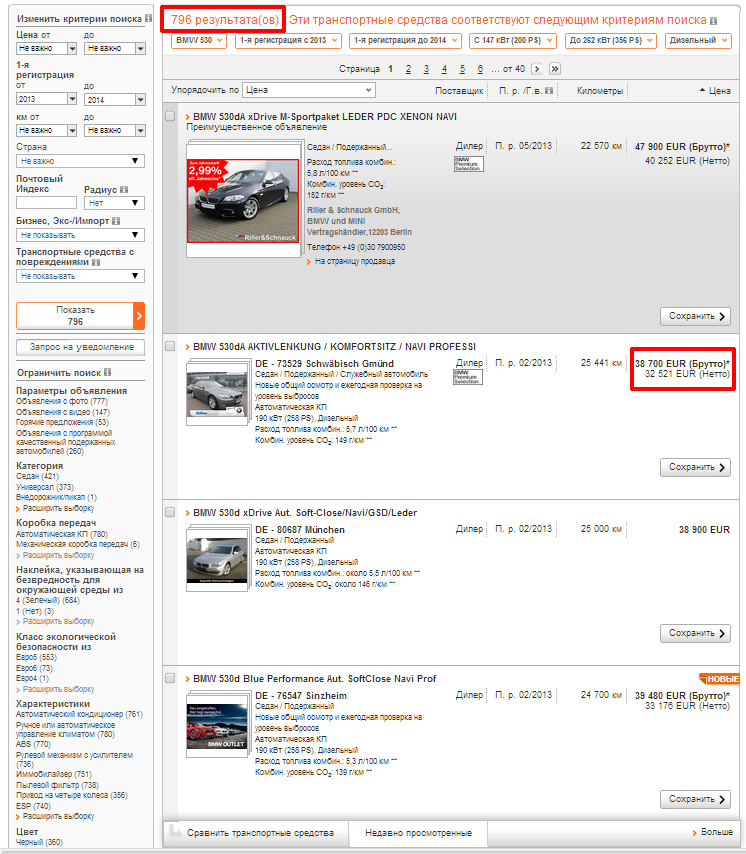Filter by 'Седан (421)' category

37,476
